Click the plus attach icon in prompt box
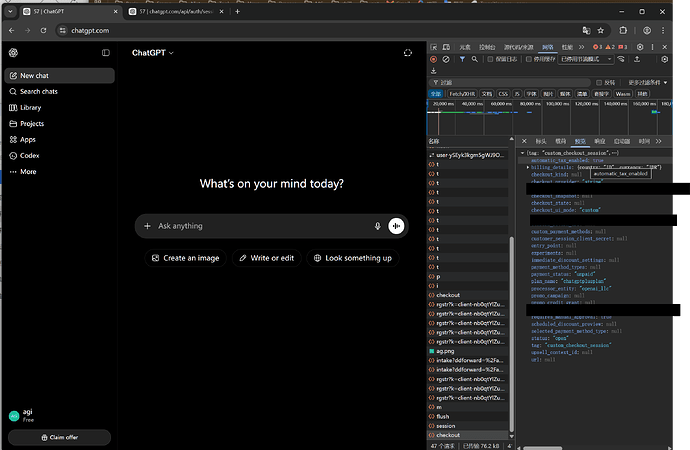The height and width of the screenshot is (450, 690). click(147, 226)
